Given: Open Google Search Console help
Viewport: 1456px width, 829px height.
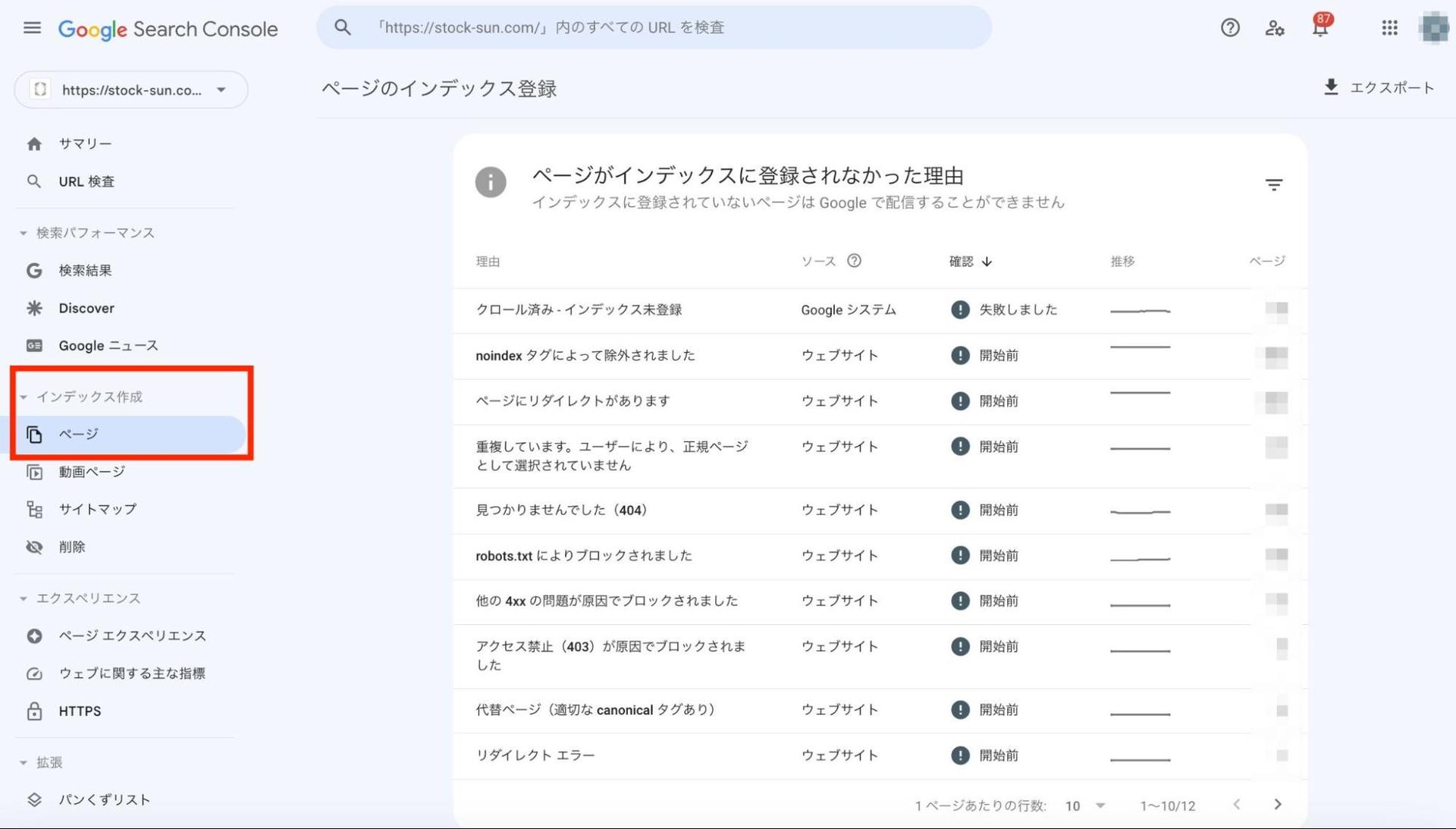Looking at the screenshot, I should pyautogui.click(x=1229, y=27).
